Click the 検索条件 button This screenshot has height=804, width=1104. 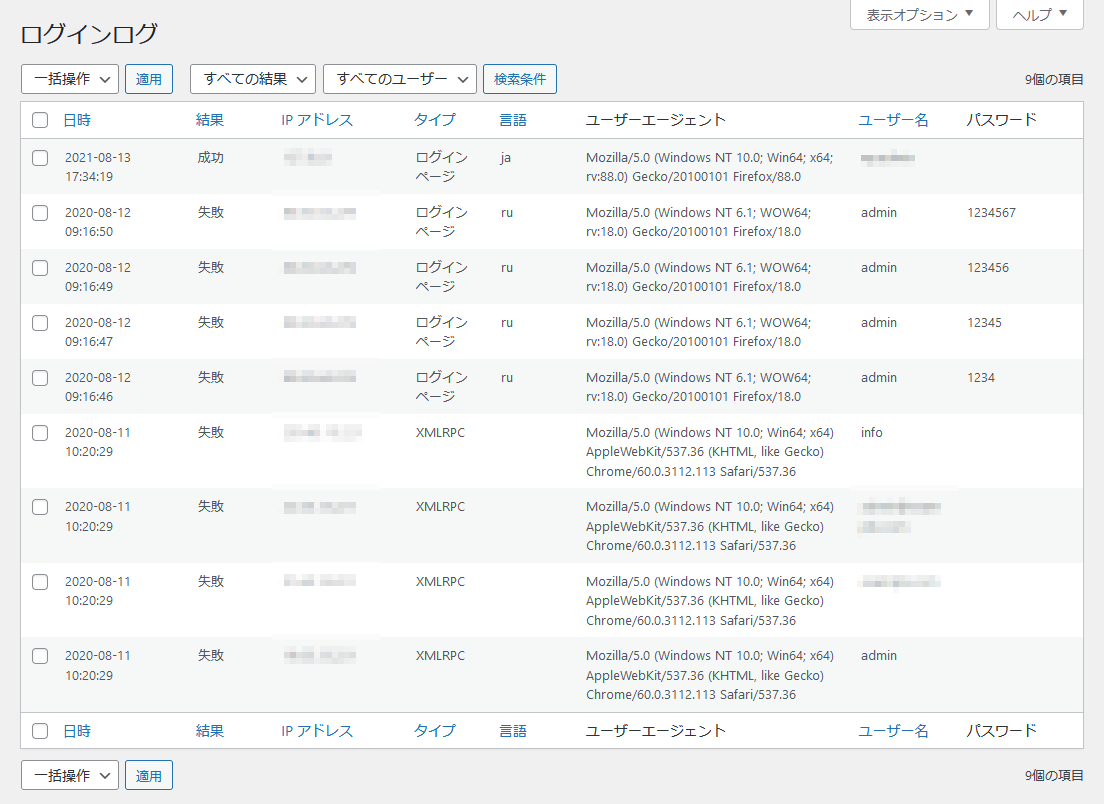(520, 79)
